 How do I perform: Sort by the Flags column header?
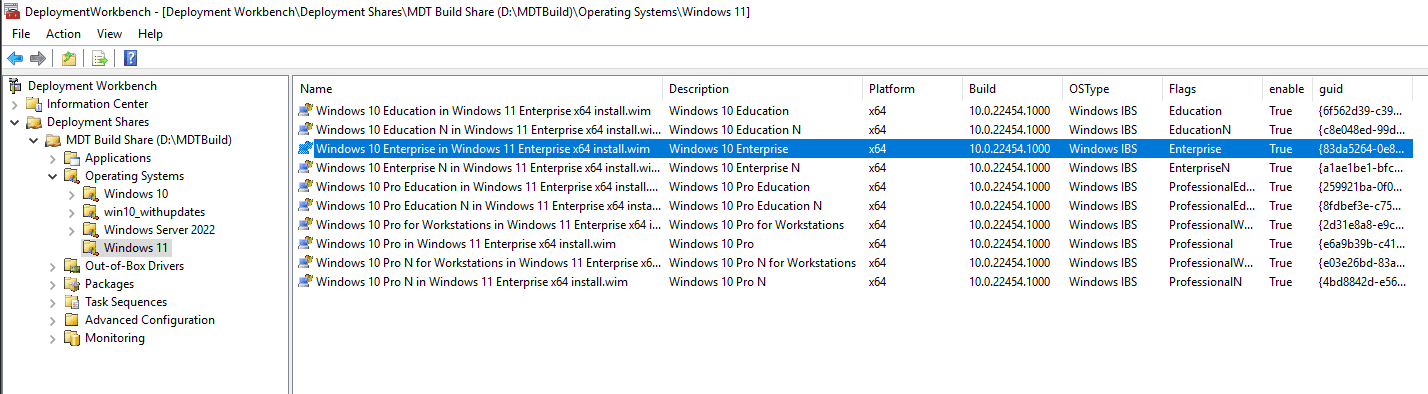(x=1212, y=89)
